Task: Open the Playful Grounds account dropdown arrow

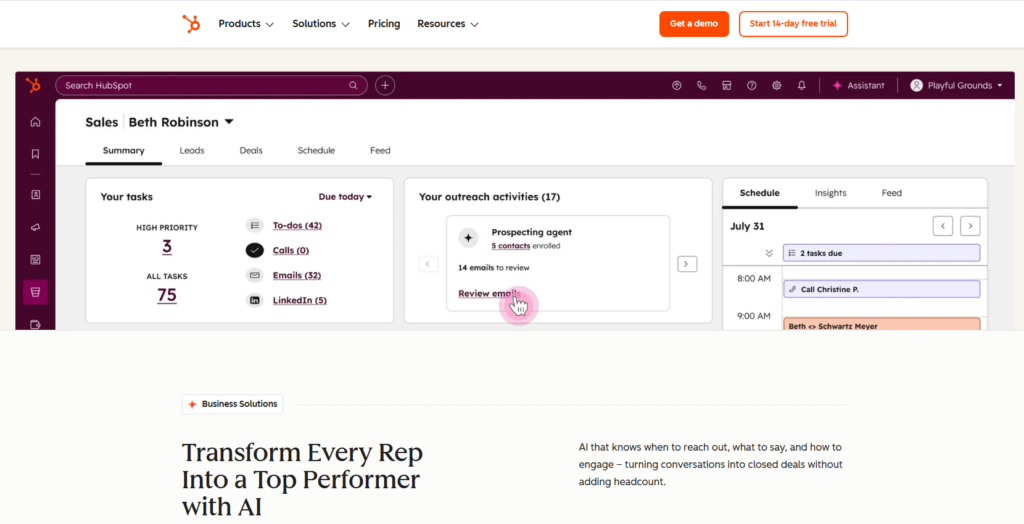Action: [x=999, y=86]
